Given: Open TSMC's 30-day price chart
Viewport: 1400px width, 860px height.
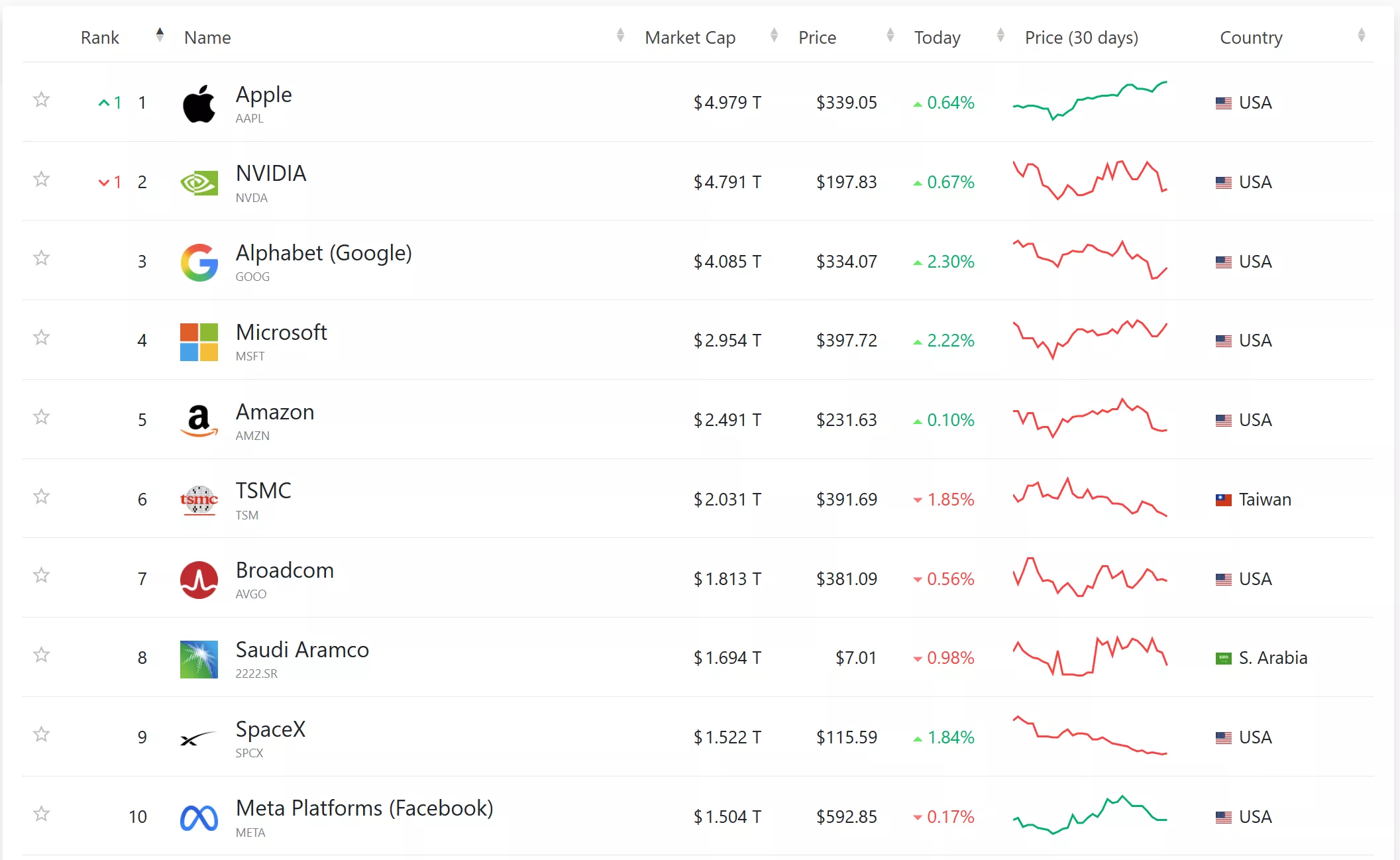Looking at the screenshot, I should 1090,497.
